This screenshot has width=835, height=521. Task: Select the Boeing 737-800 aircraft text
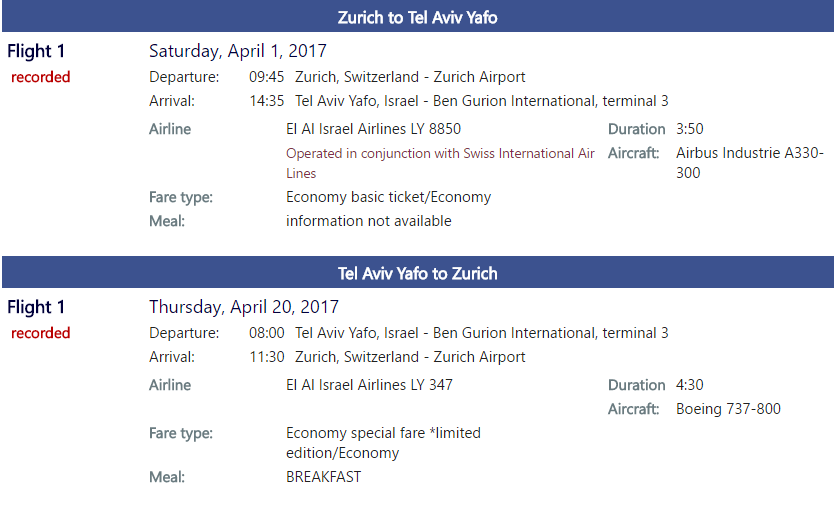[x=728, y=409]
